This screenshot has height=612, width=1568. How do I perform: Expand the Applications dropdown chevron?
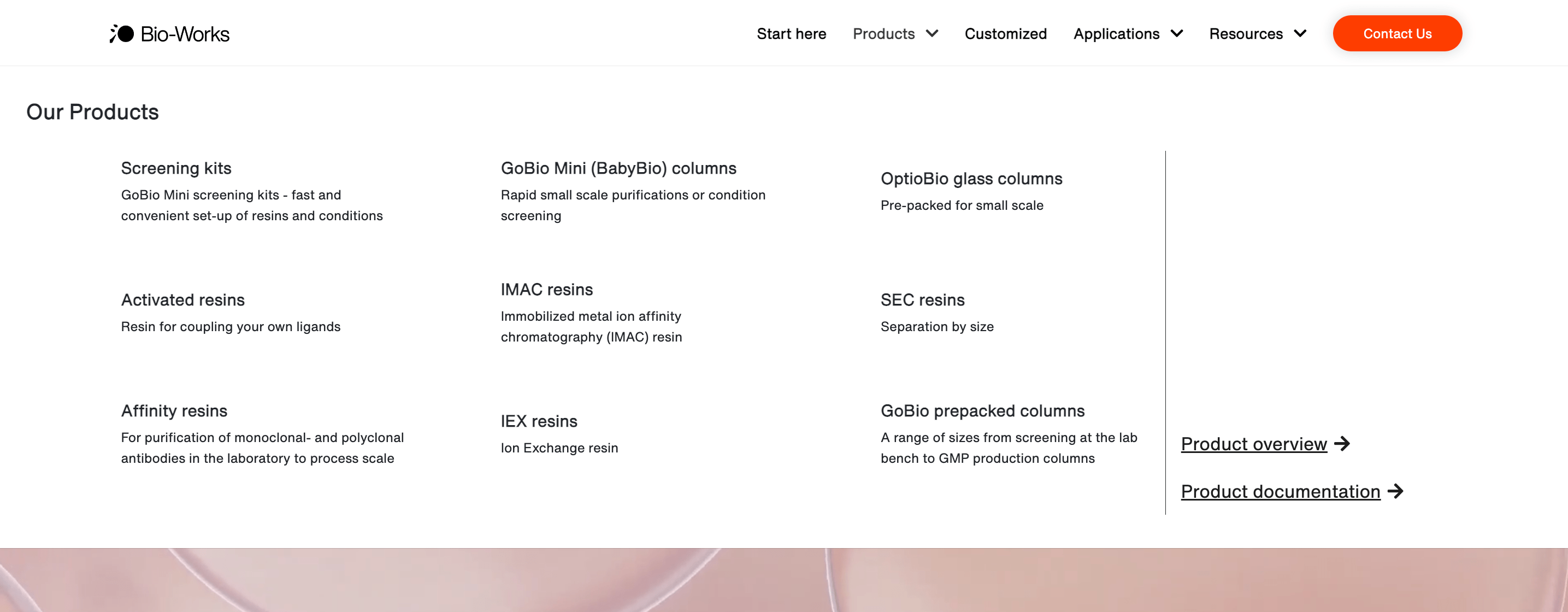(1177, 33)
